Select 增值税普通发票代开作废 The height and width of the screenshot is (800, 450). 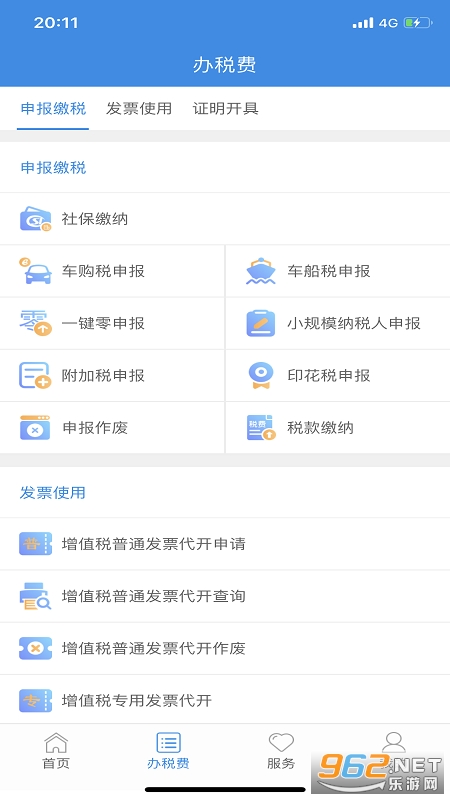point(225,648)
